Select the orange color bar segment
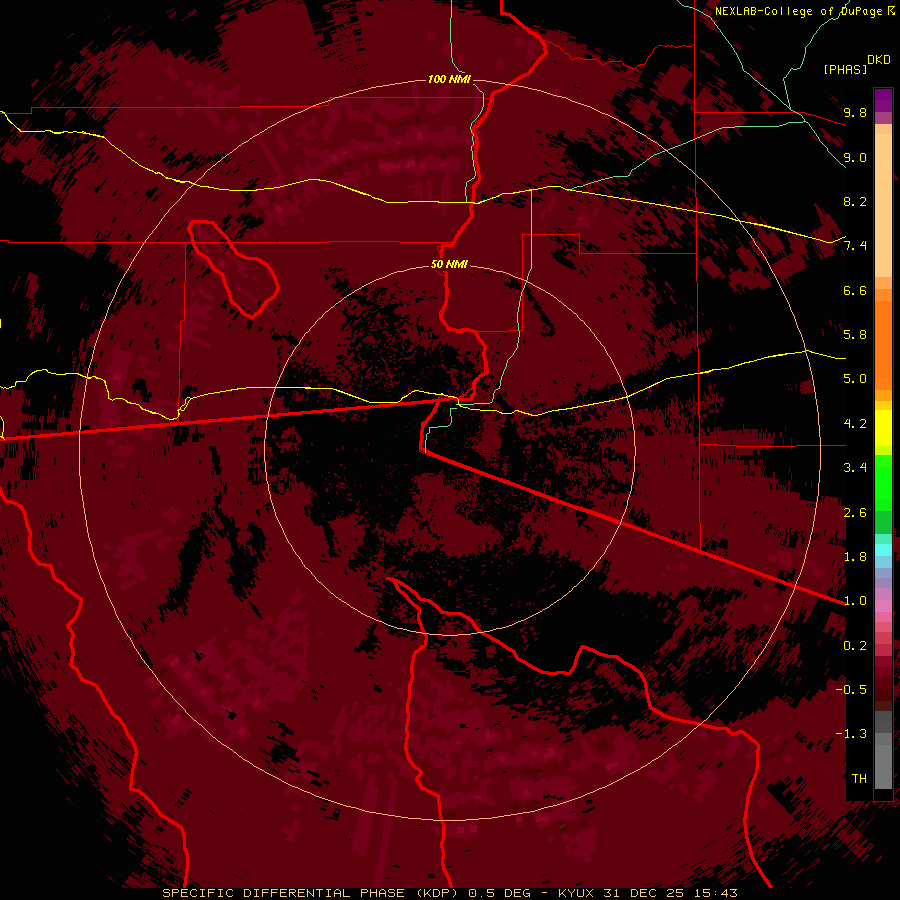Viewport: 900px width, 900px height. point(883,344)
